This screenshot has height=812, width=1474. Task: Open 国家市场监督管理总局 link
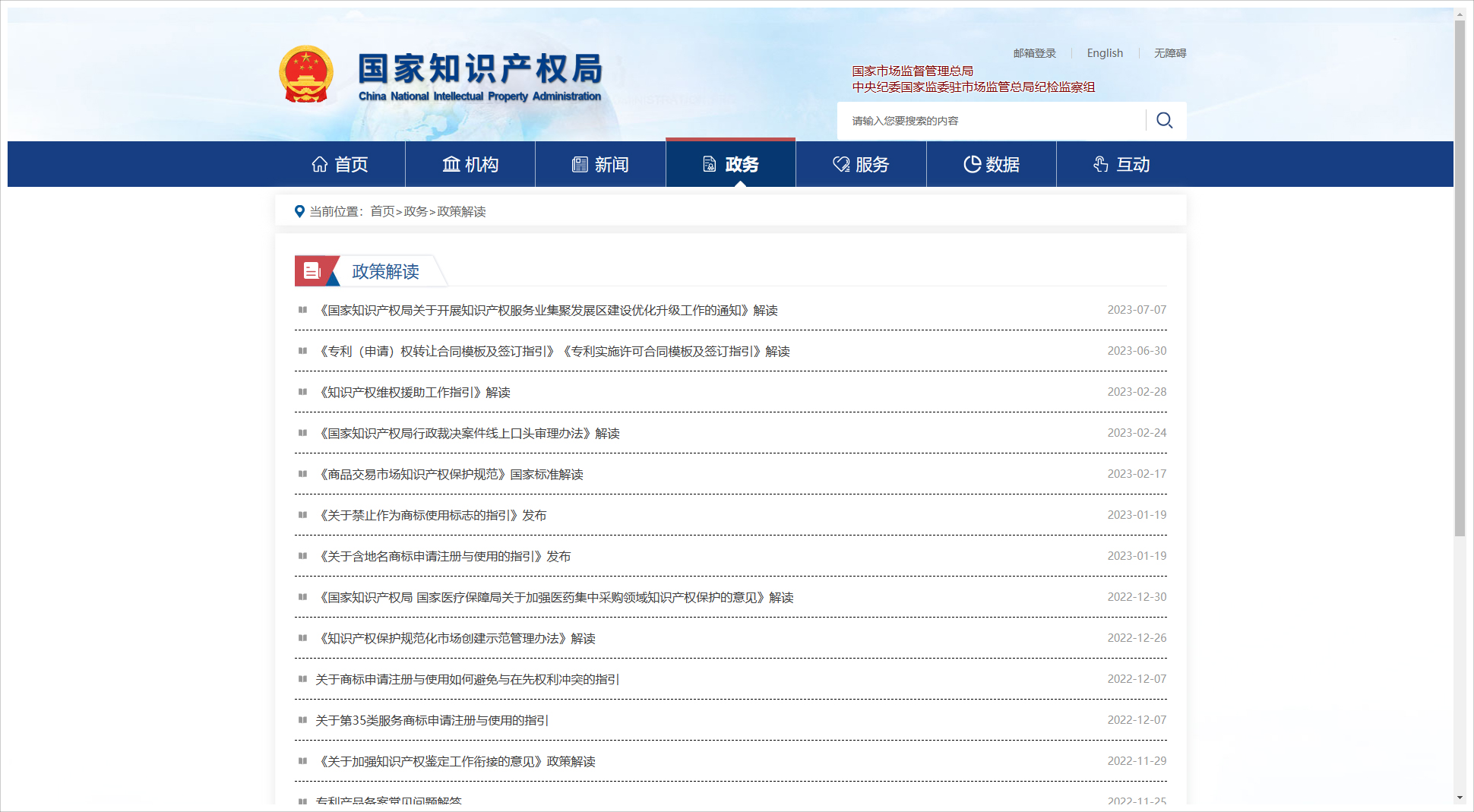click(912, 71)
